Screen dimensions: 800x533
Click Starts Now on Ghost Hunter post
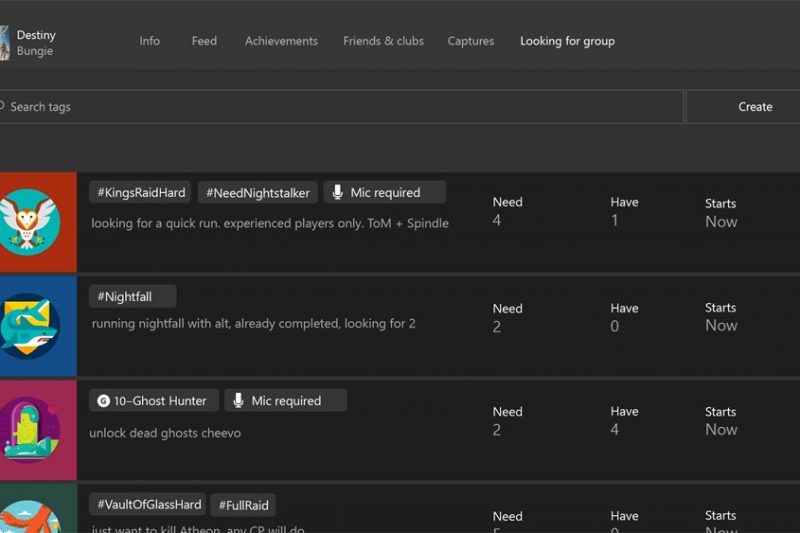(721, 421)
